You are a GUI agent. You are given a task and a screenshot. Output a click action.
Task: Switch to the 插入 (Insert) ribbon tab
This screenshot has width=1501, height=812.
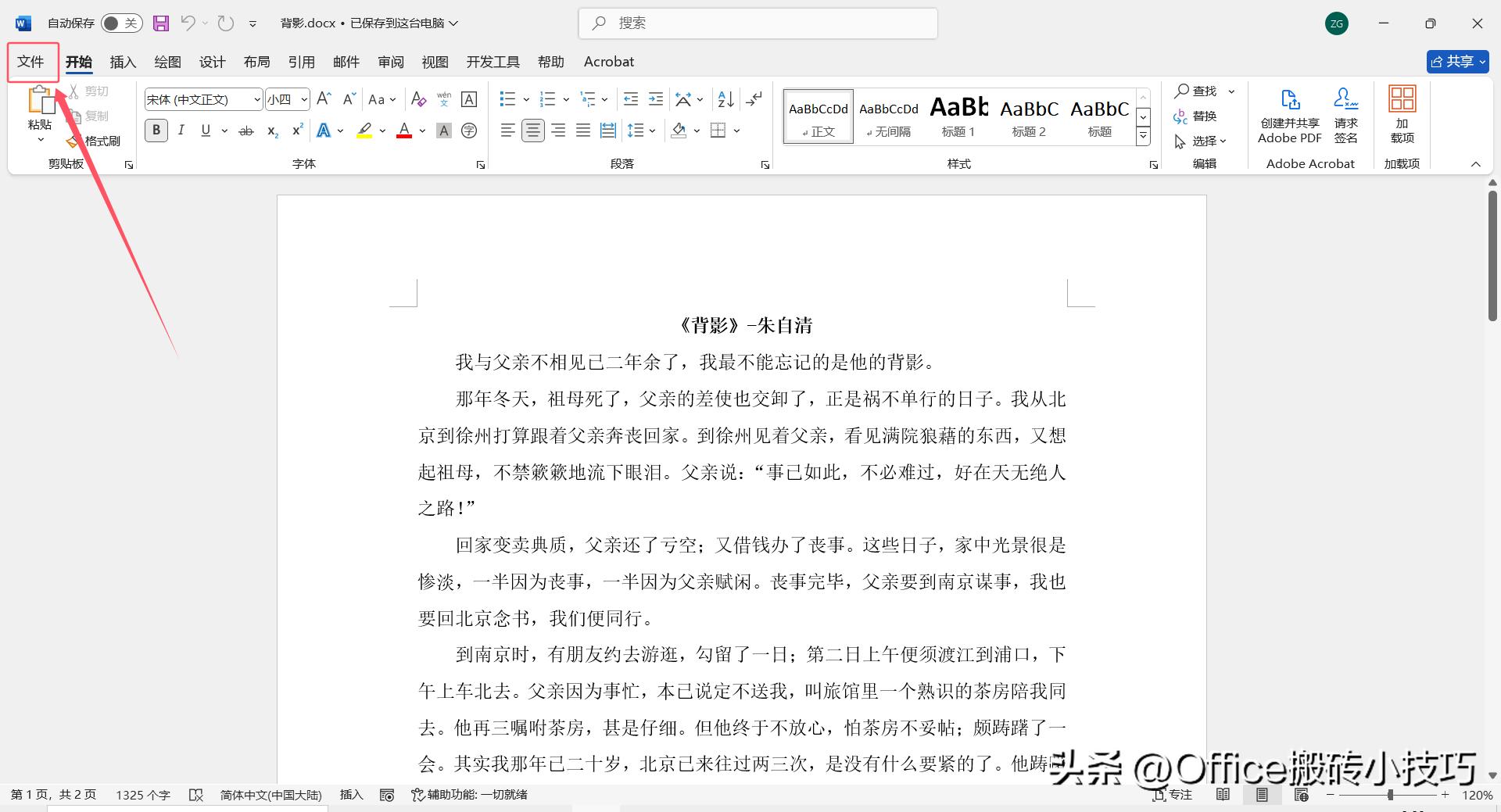click(123, 62)
